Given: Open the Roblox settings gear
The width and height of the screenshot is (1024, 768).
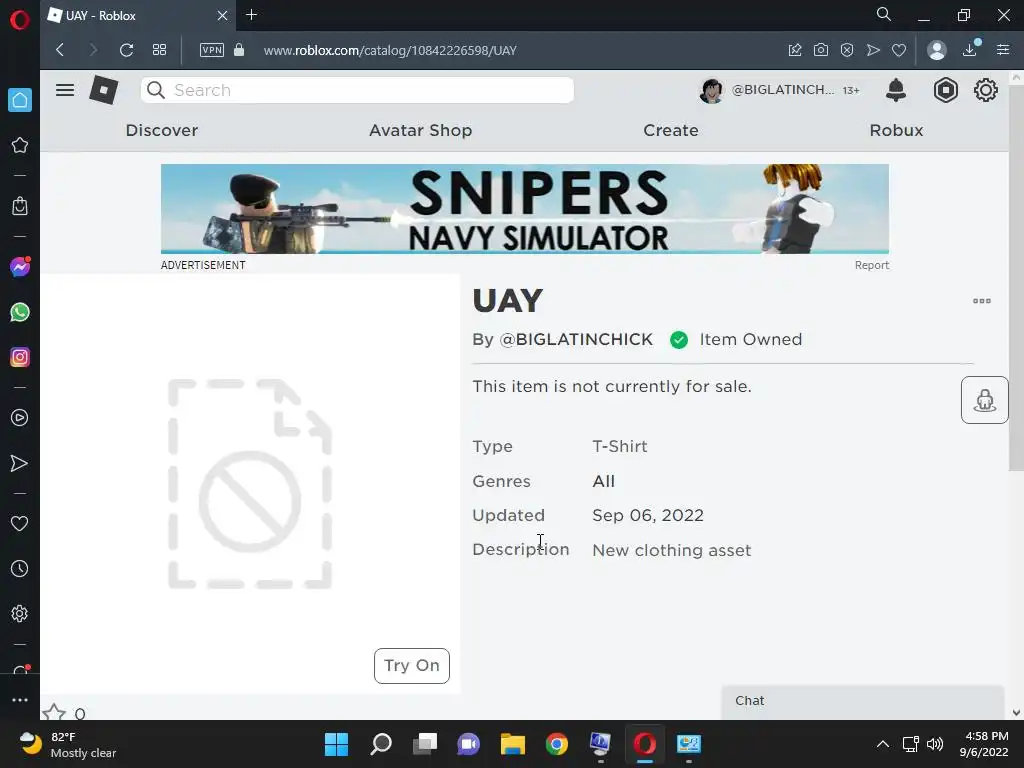Looking at the screenshot, I should 985,90.
